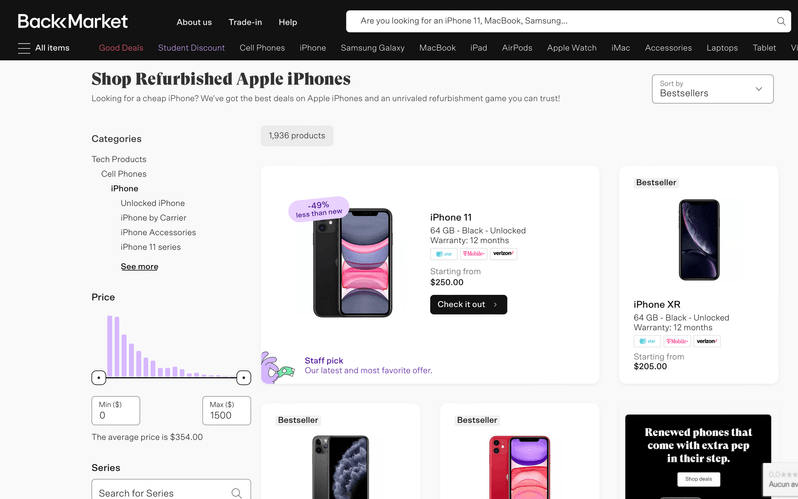Click the right price slider handle
Image resolution: width=798 pixels, height=499 pixels.
point(243,377)
